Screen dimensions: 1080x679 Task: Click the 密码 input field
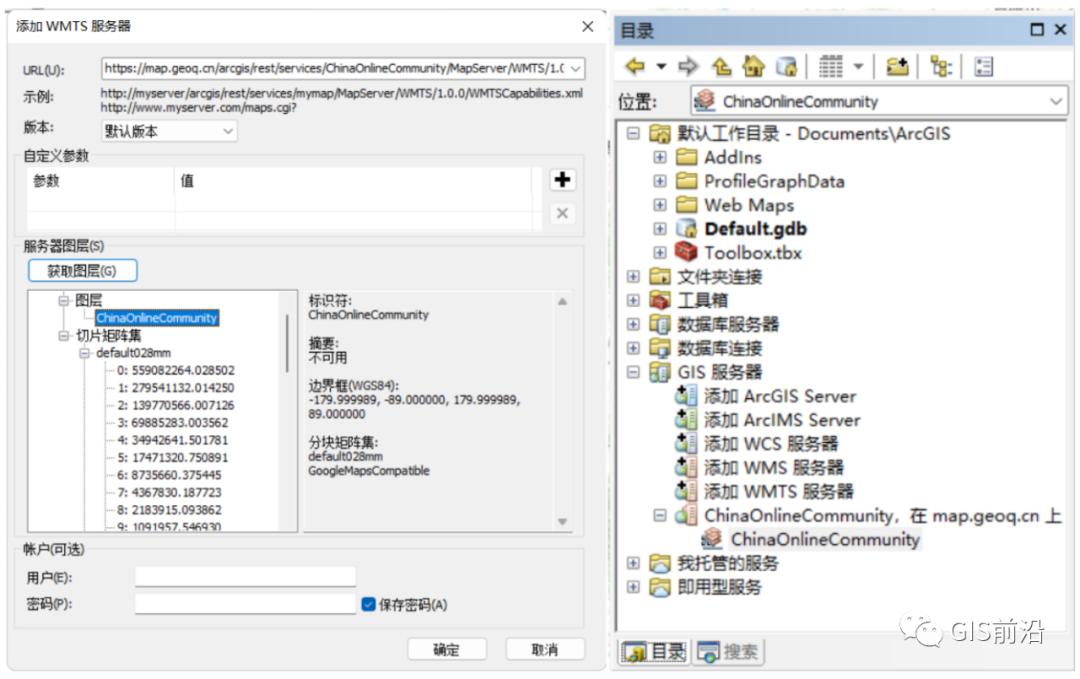click(245, 604)
